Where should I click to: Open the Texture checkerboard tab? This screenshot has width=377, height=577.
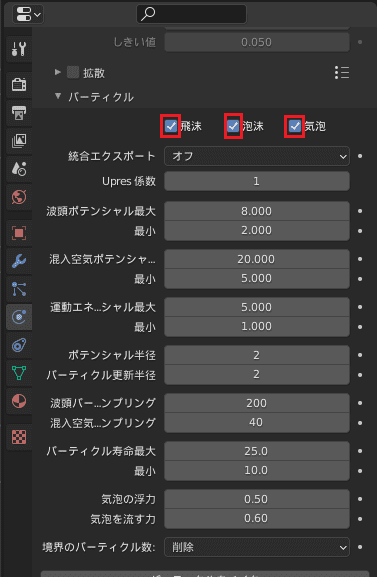pyautogui.click(x=19, y=437)
